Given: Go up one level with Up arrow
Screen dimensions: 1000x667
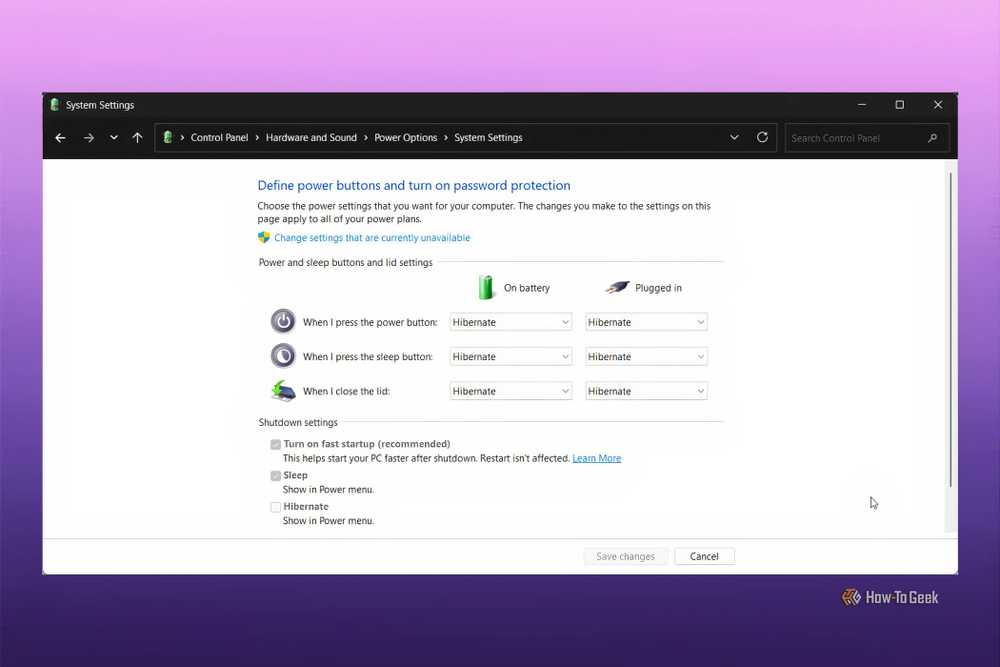Looking at the screenshot, I should [x=137, y=138].
